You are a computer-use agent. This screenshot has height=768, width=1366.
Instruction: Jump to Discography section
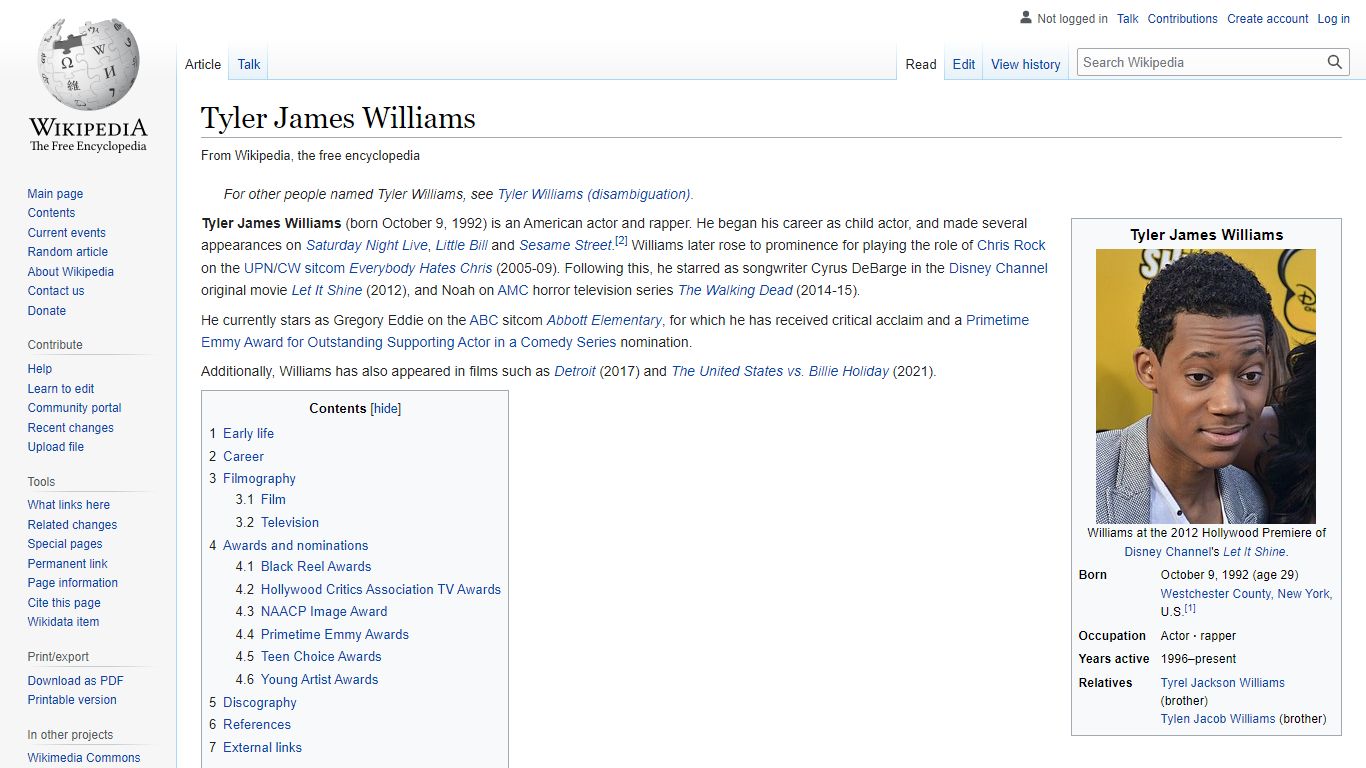pos(260,702)
